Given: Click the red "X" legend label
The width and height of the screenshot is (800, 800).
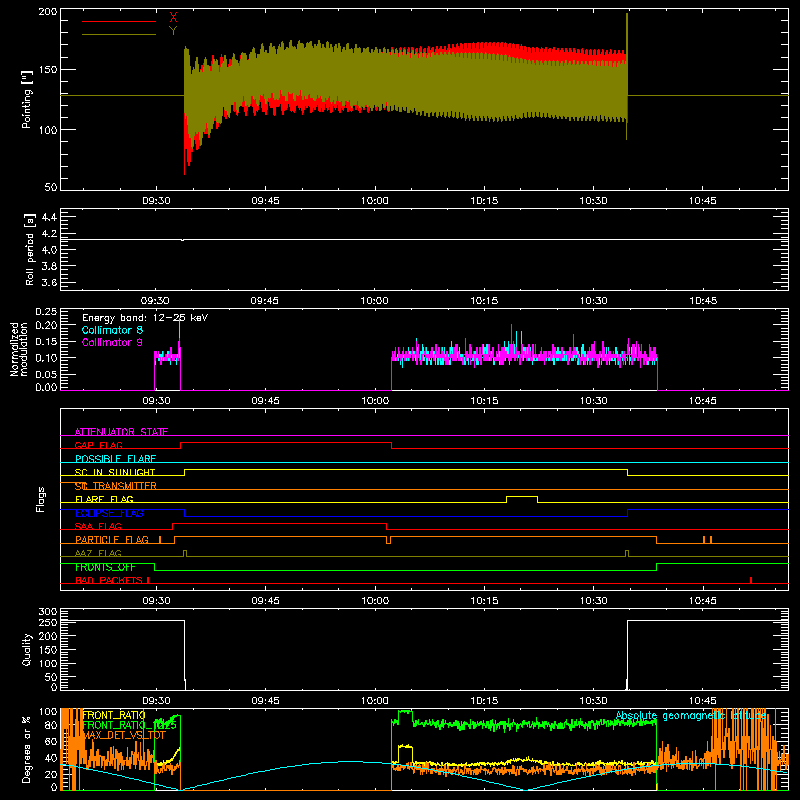Looking at the screenshot, I should click(x=173, y=18).
